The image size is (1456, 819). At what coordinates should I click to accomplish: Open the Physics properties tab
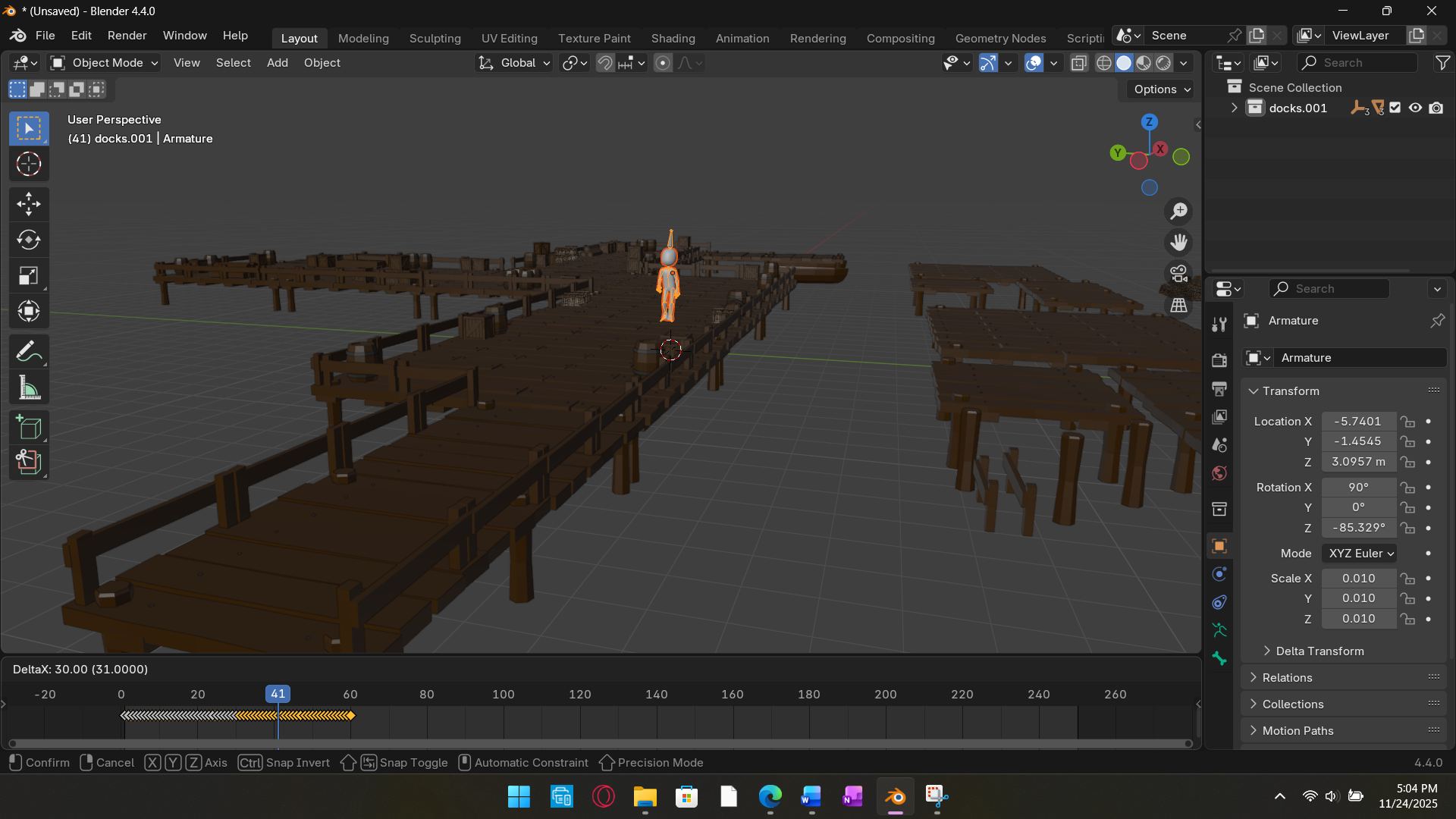coord(1219,574)
